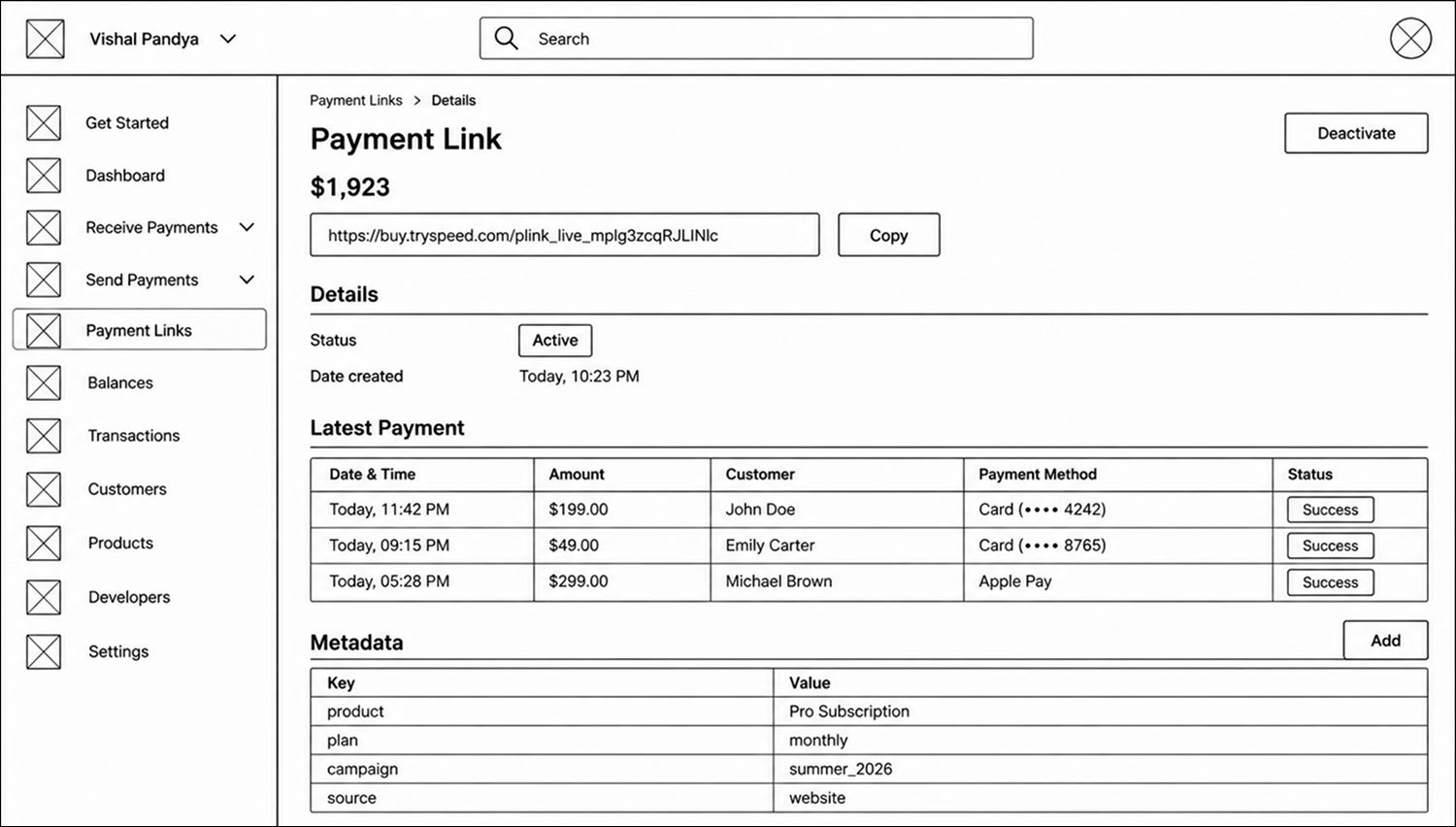Click the $299.00 amount cell
The image size is (1456, 827).
(x=622, y=581)
